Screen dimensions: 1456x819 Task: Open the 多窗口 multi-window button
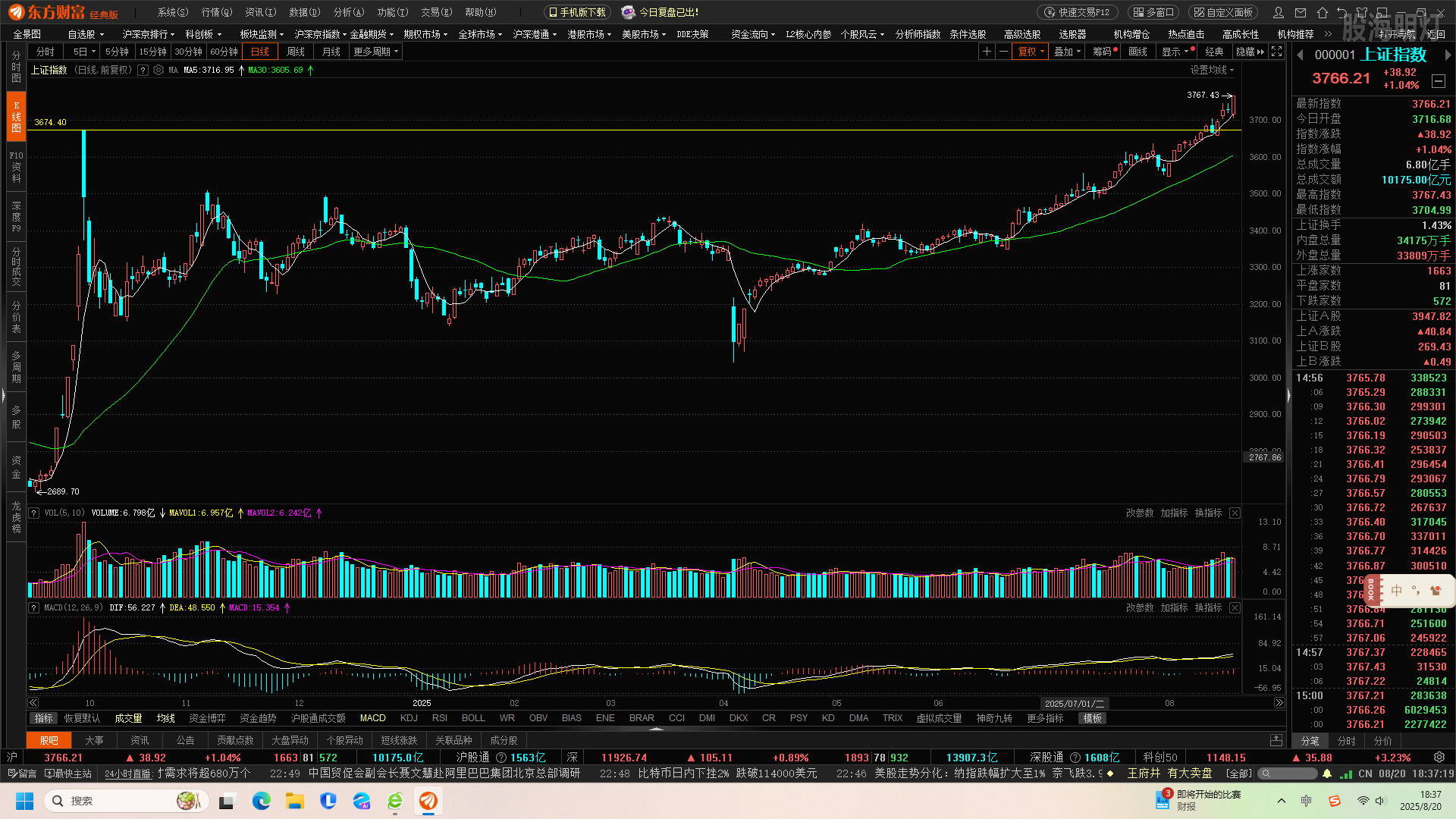pyautogui.click(x=1153, y=12)
